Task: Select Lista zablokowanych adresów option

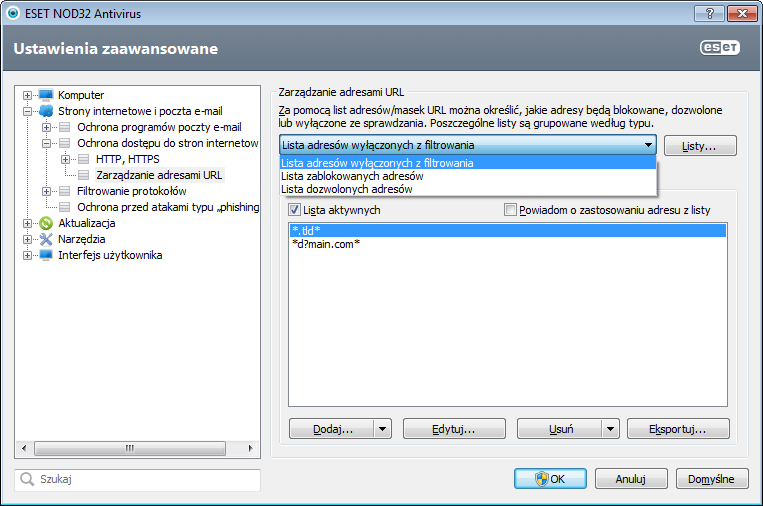Action: 468,176
